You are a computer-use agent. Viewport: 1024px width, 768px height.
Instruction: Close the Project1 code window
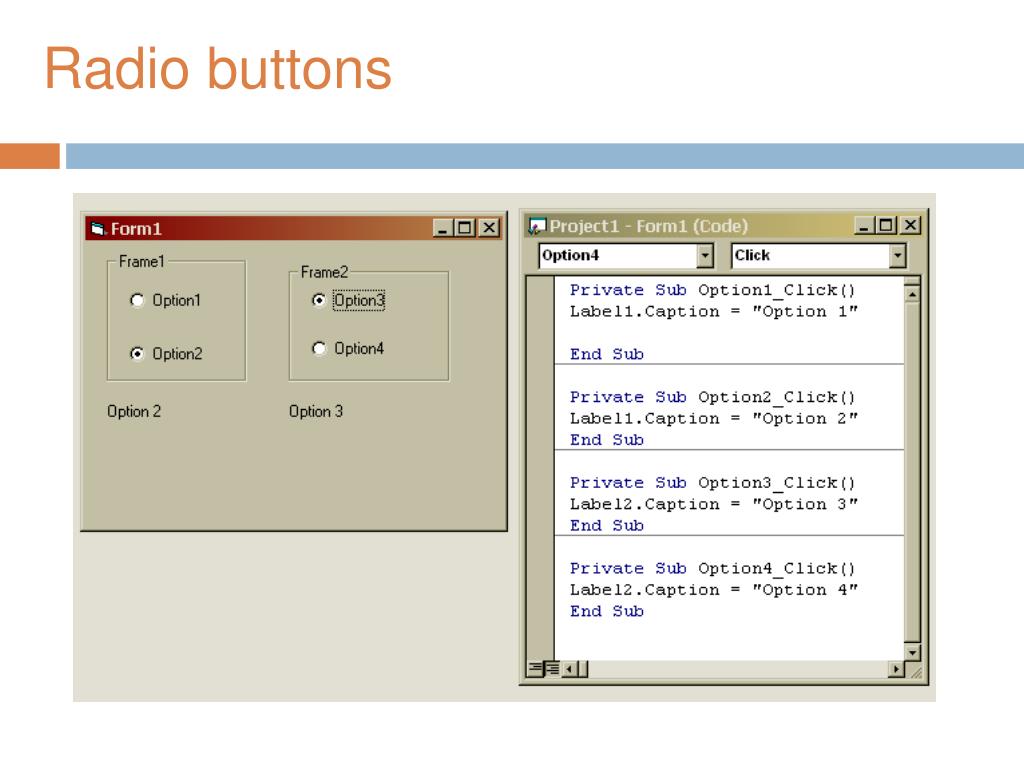(x=910, y=225)
